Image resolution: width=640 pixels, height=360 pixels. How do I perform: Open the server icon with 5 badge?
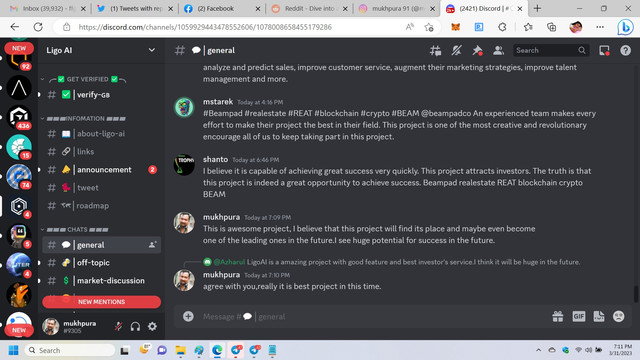(19, 236)
